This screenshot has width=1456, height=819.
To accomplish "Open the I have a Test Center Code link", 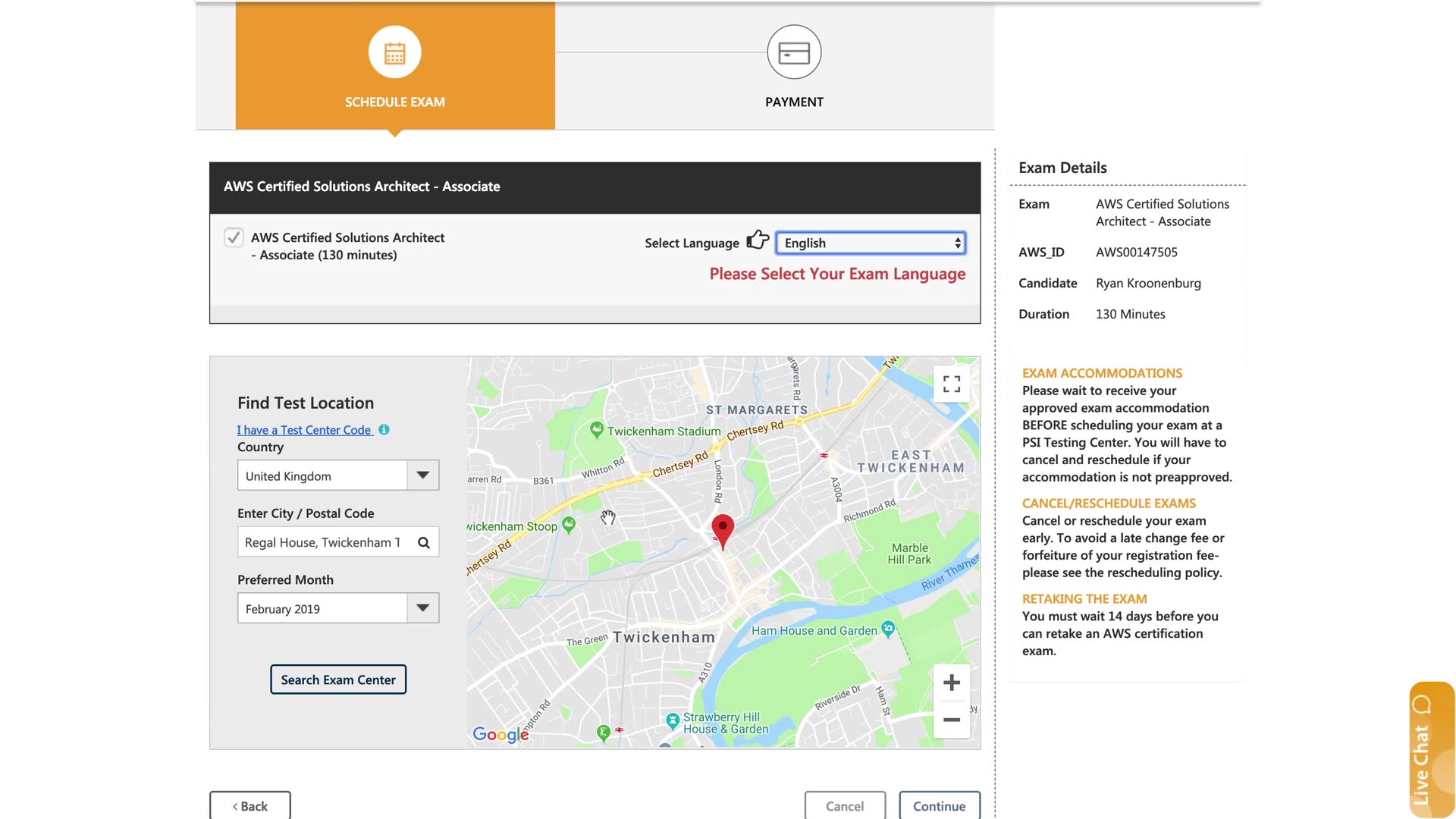I will [304, 430].
